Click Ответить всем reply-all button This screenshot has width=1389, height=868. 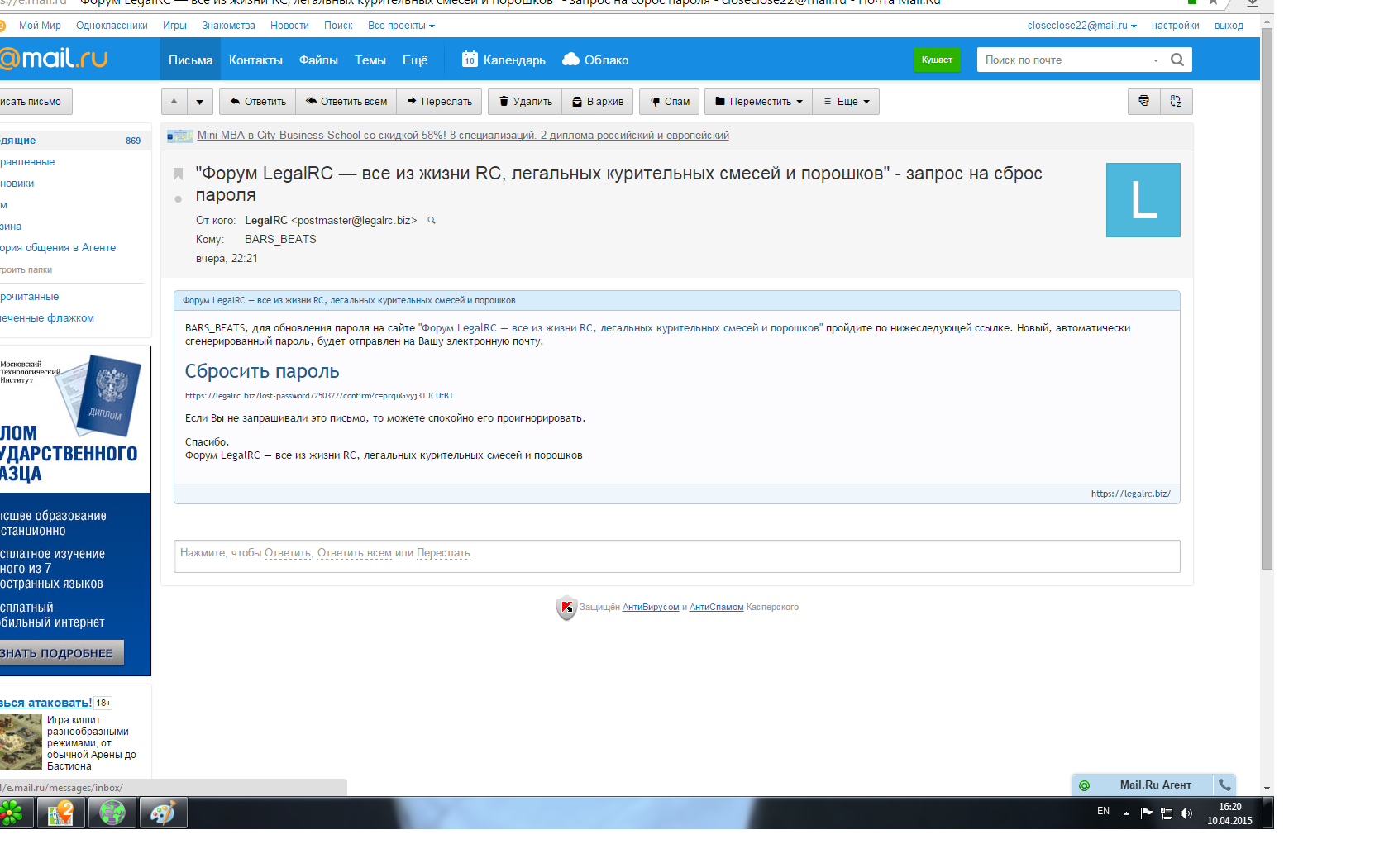point(346,102)
